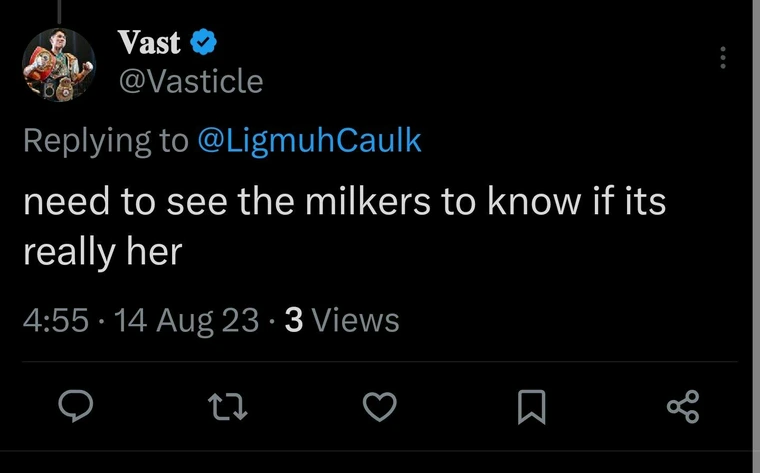Screen dimensions: 760x473
Task: Click the blue verified badge
Action: [x=203, y=42]
